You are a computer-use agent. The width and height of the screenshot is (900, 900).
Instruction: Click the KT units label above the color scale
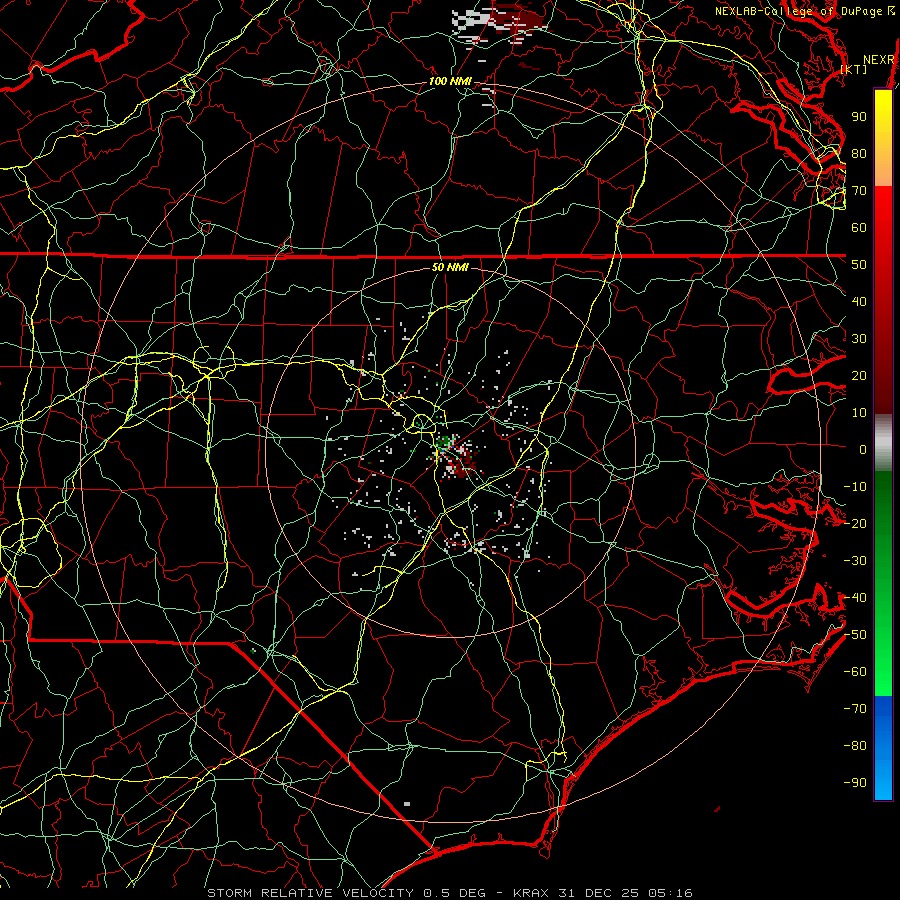(854, 69)
